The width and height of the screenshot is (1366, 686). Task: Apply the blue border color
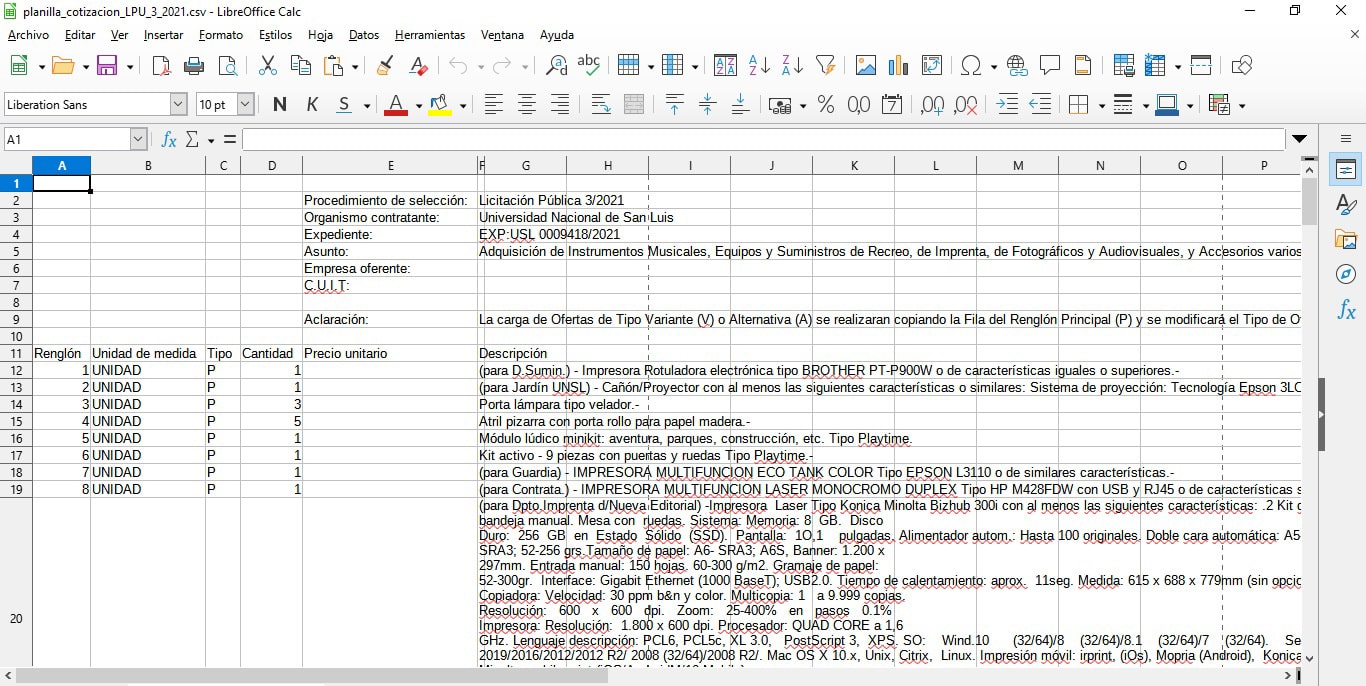[x=1166, y=105]
